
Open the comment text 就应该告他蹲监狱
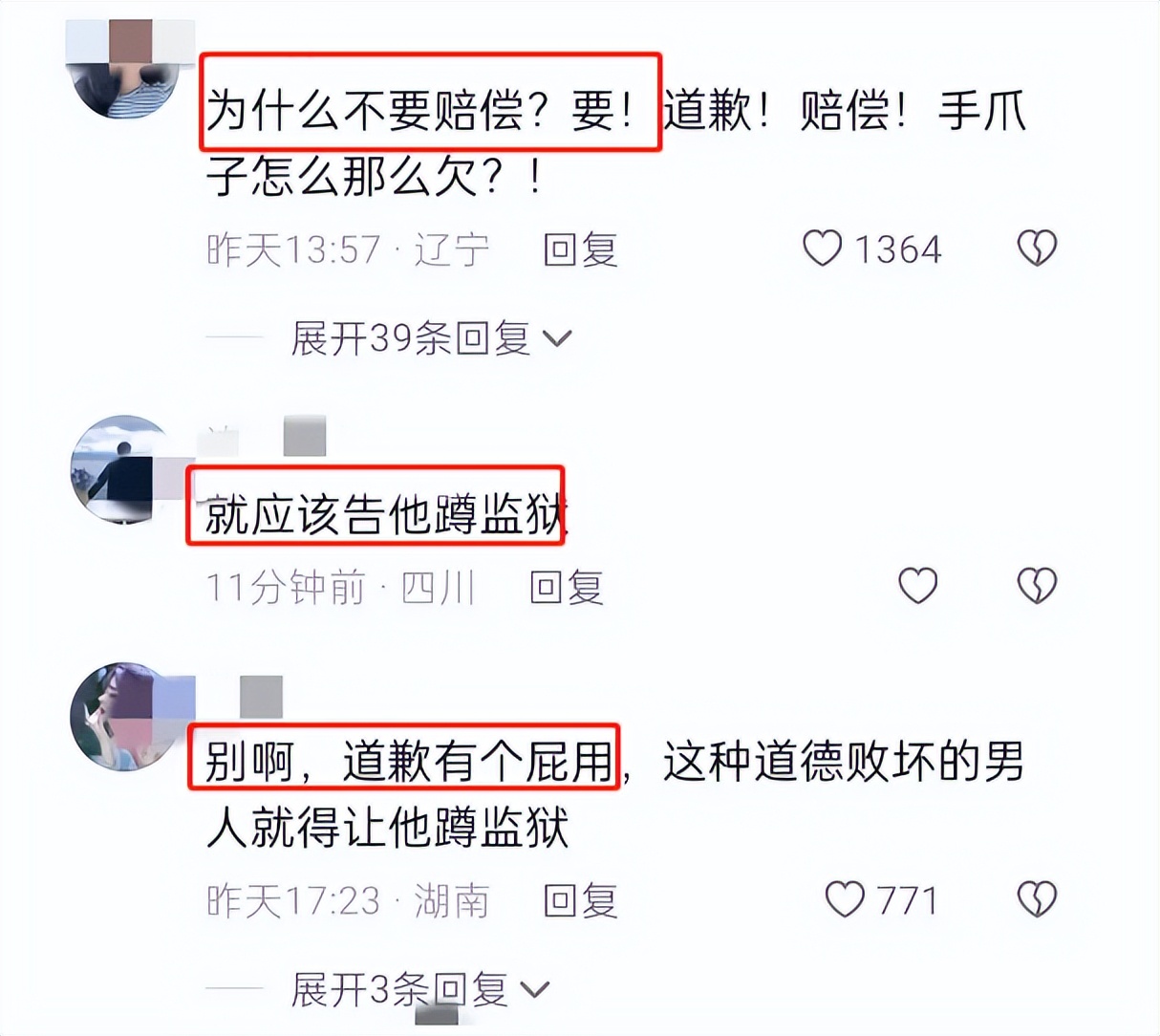click(386, 517)
